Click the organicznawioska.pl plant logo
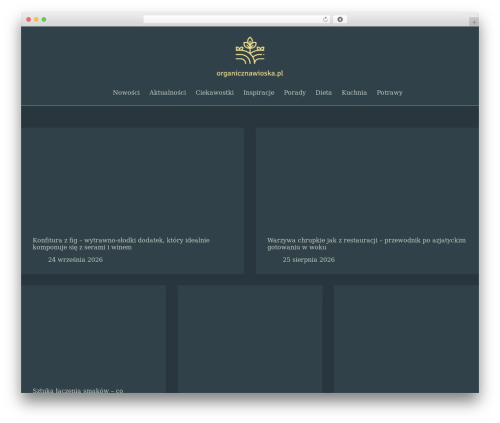 (x=250, y=50)
